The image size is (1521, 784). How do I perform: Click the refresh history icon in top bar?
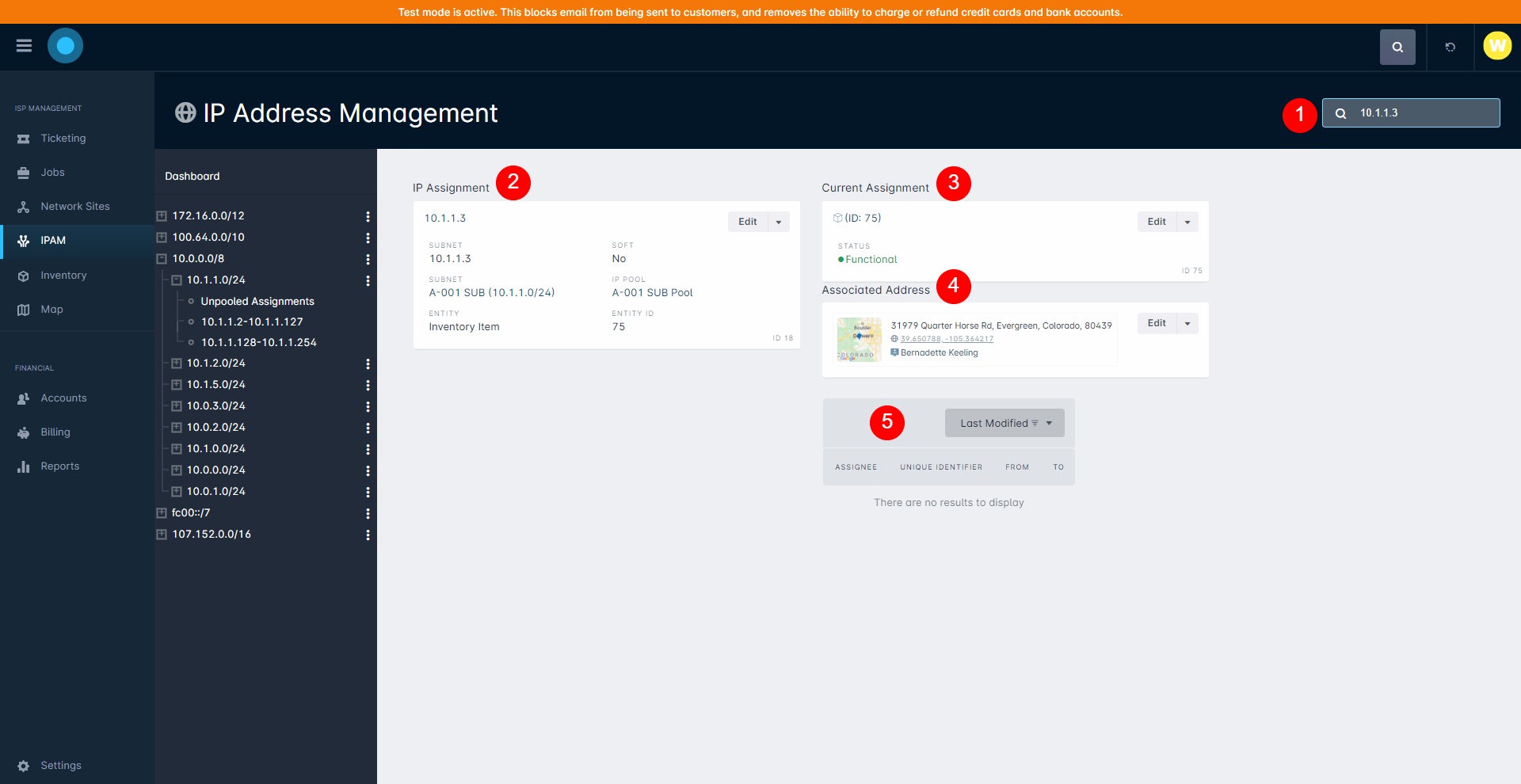point(1450,47)
